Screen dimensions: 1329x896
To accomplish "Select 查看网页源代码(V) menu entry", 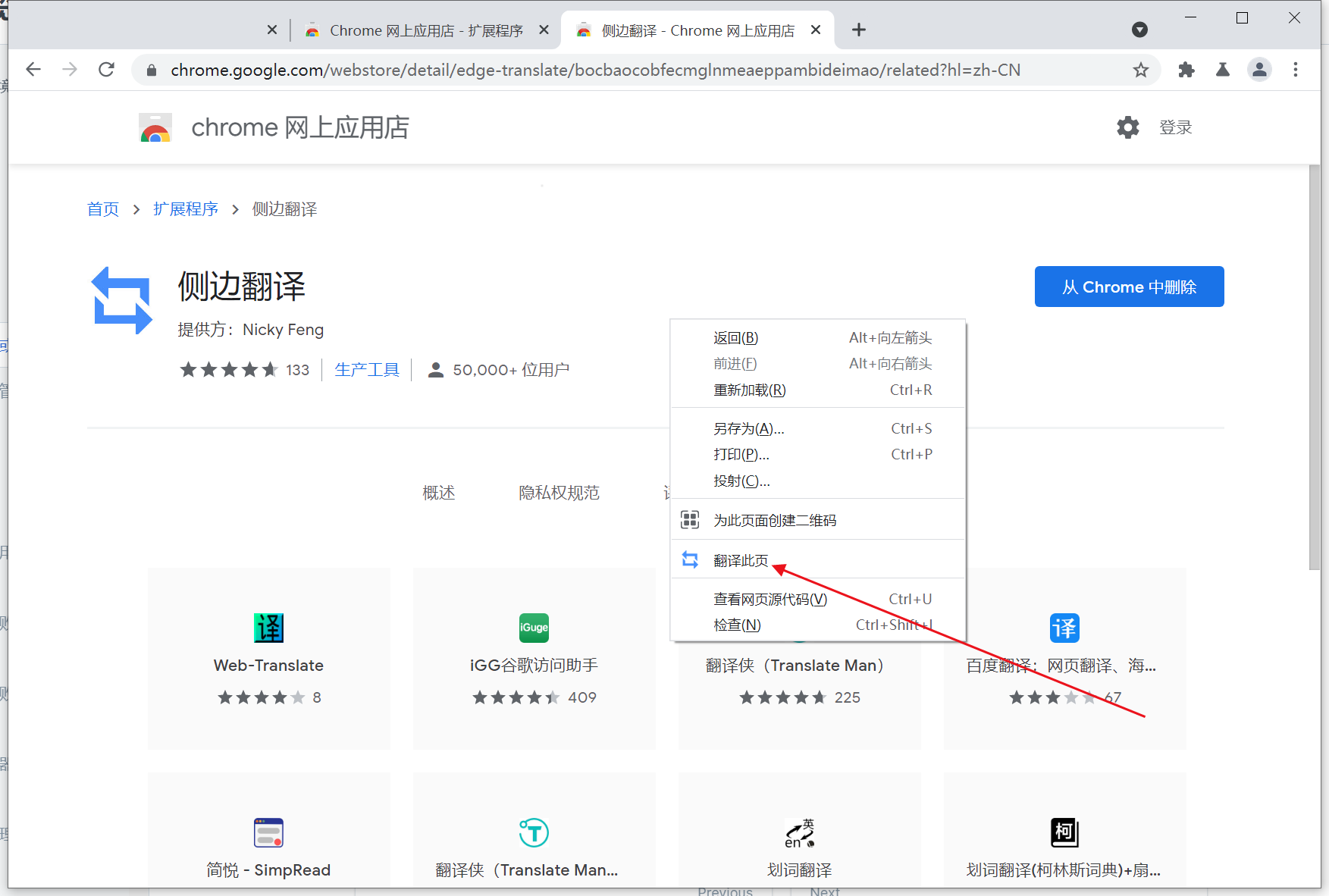I will tap(817, 599).
